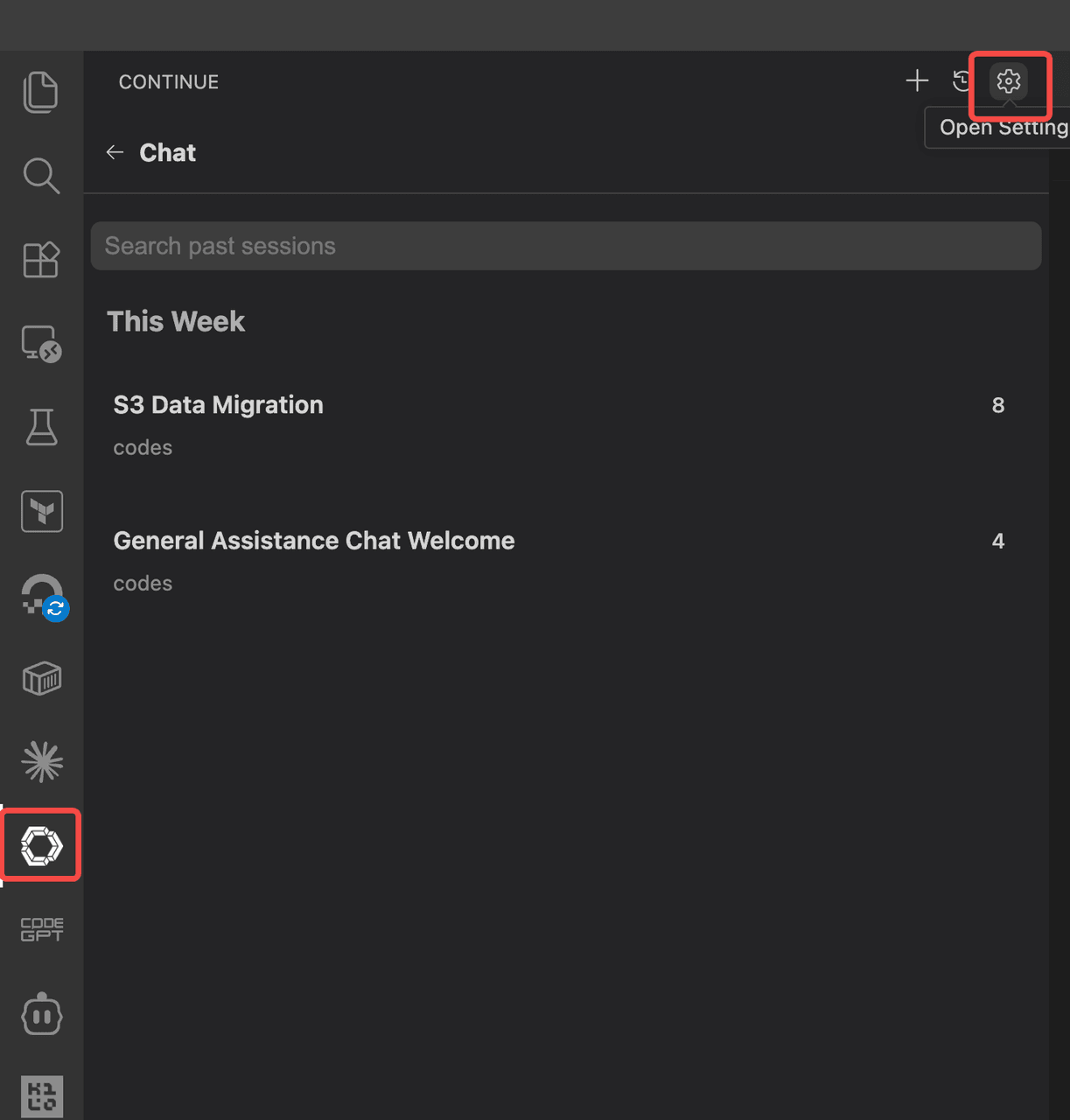This screenshot has width=1070, height=1120.
Task: Click the activity bar icon with sync badge
Action: [43, 596]
